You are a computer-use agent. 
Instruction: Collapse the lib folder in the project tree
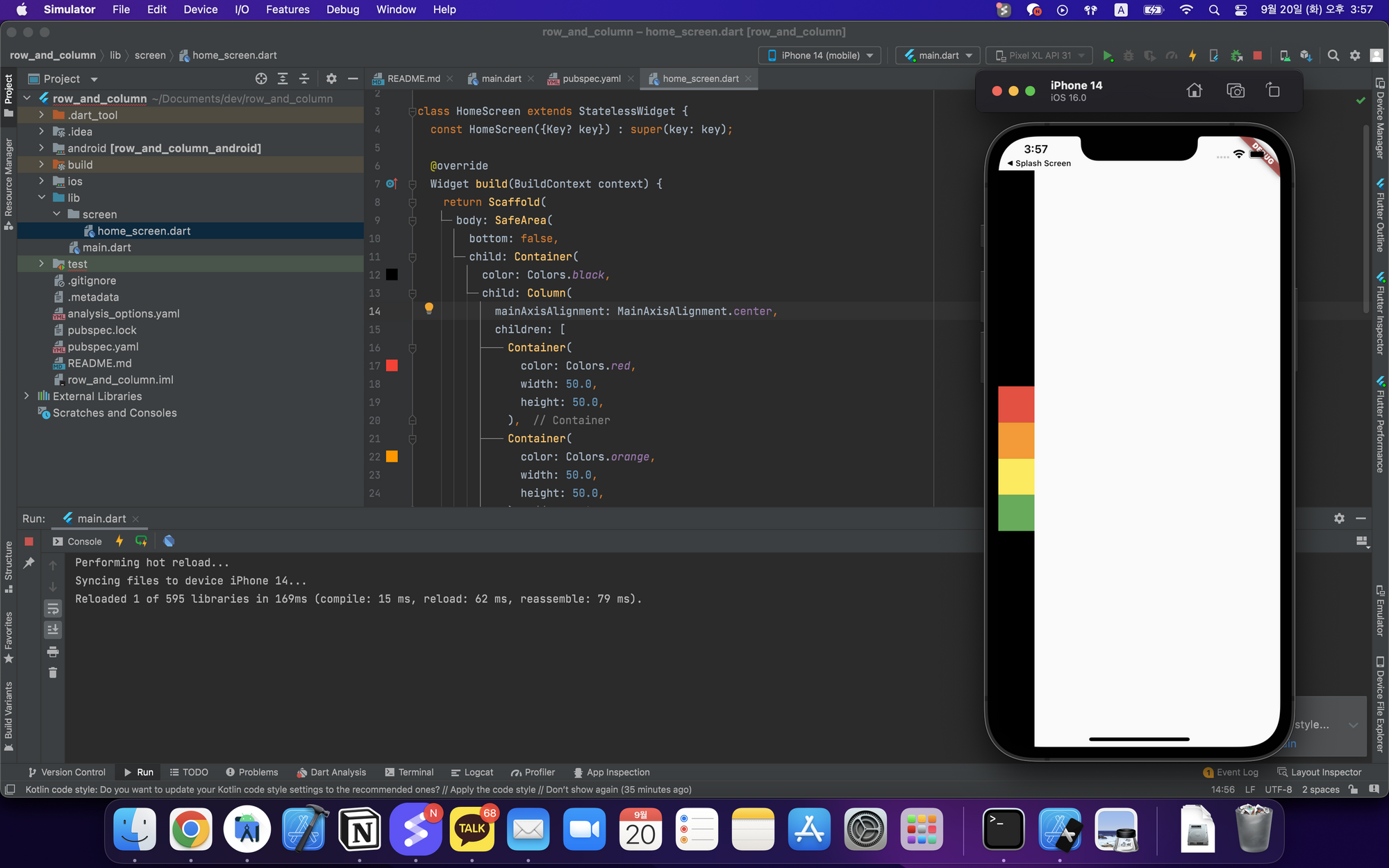pos(42,198)
